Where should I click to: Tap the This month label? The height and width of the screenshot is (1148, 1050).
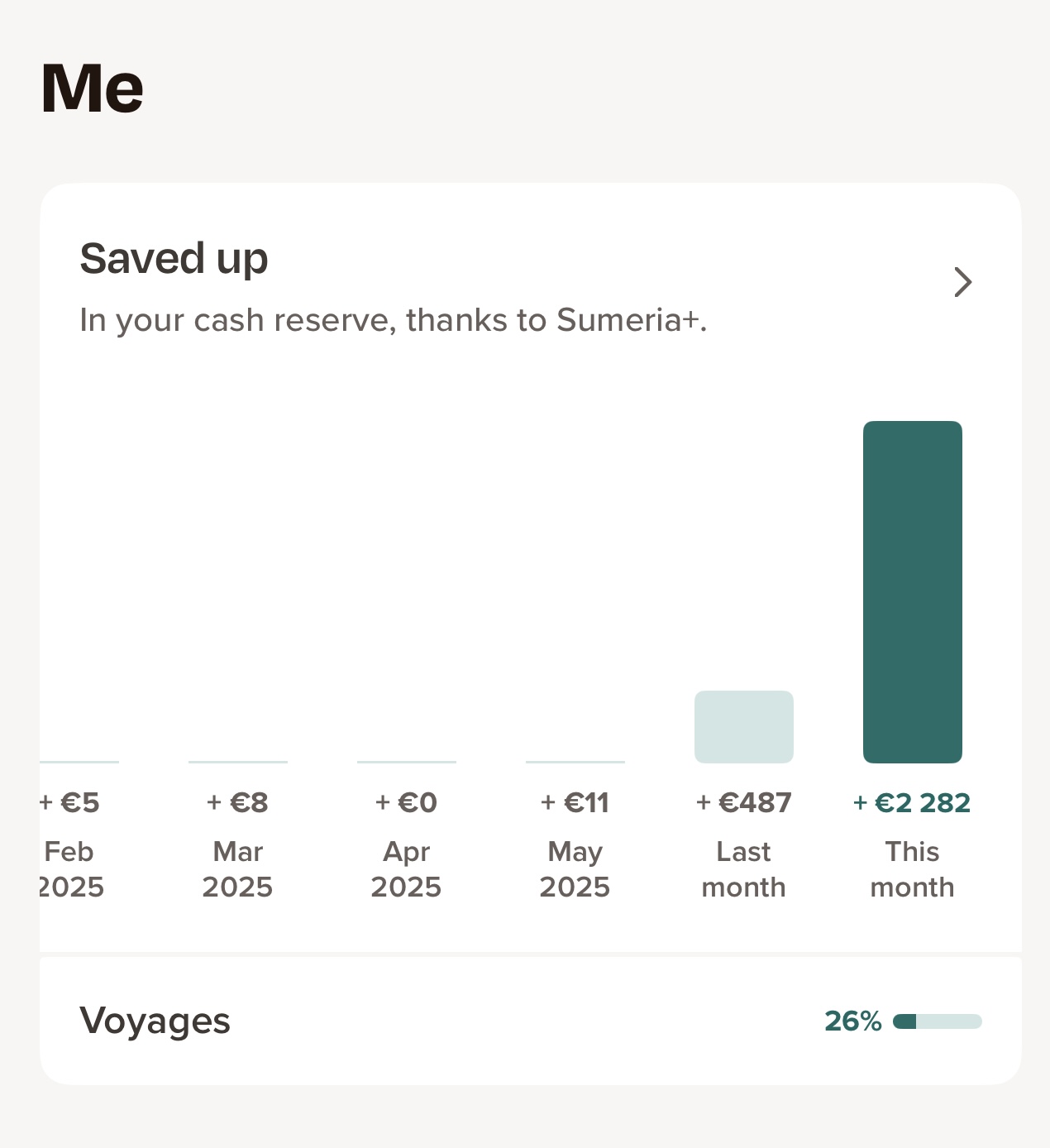(x=913, y=869)
